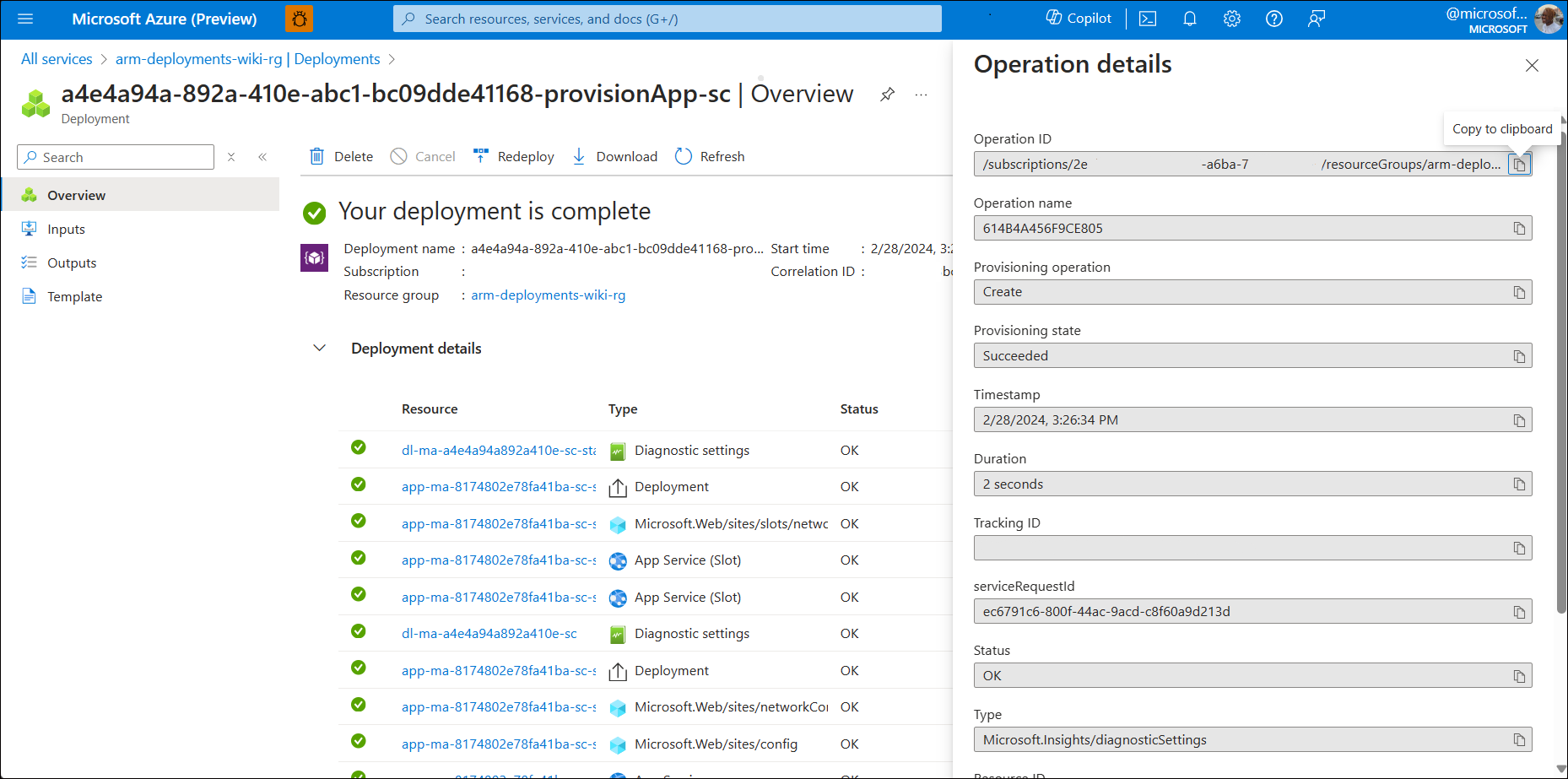Open the feedback icon in header
This screenshot has height=779, width=1568.
1317,19
